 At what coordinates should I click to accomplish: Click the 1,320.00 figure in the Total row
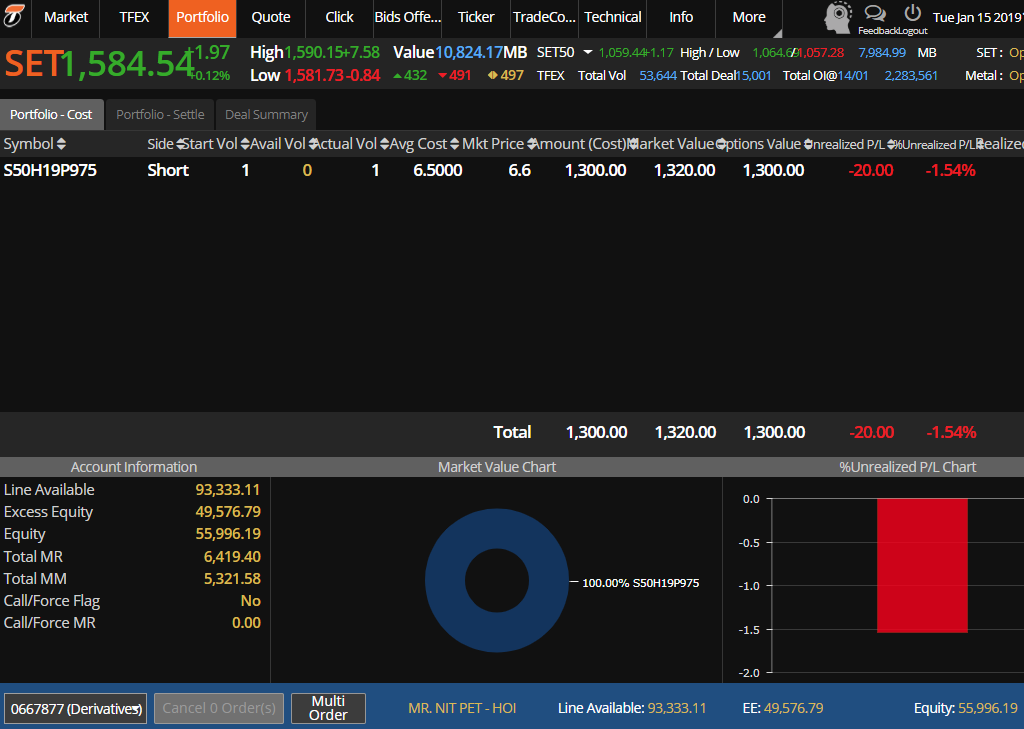(x=685, y=432)
